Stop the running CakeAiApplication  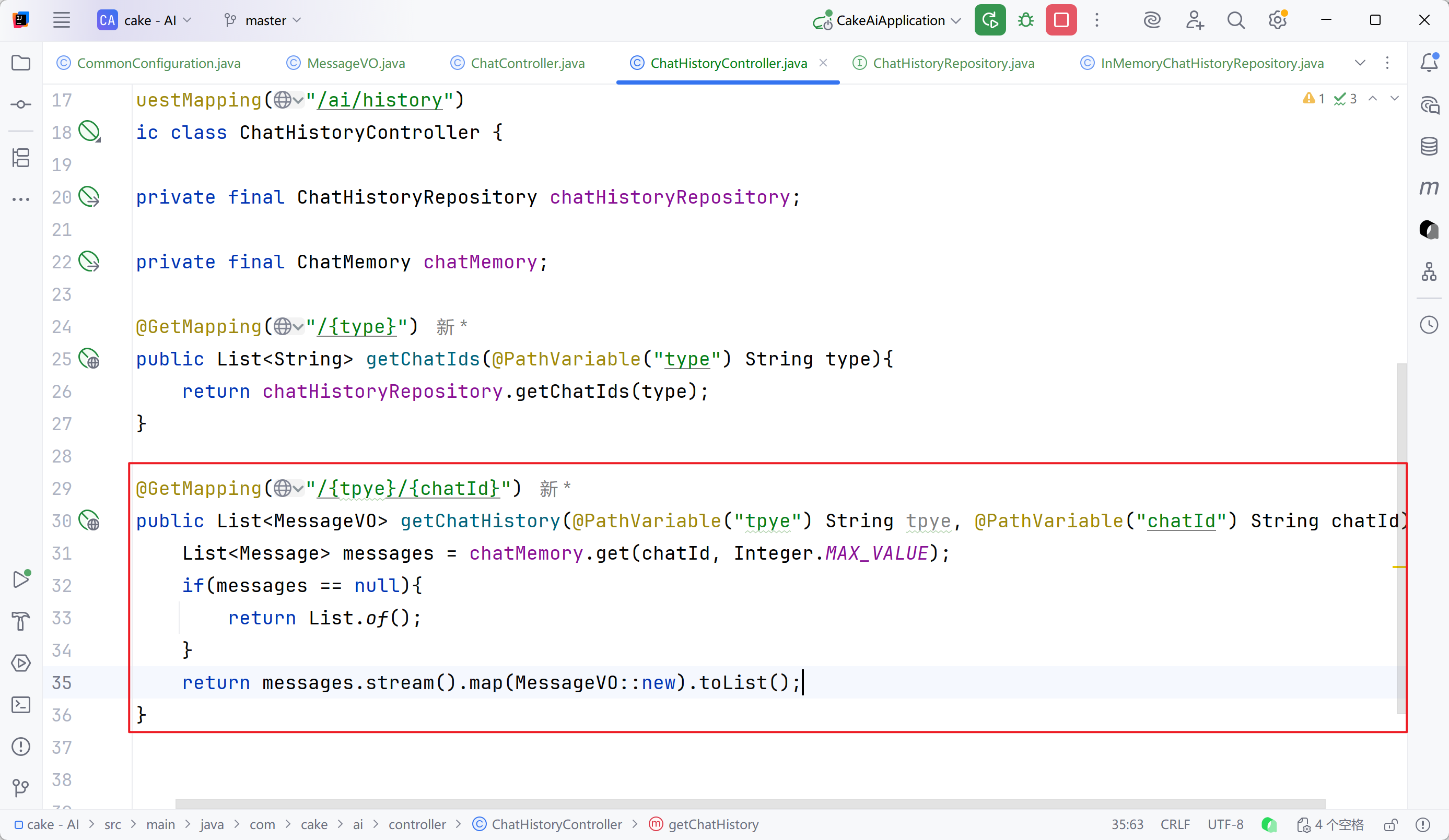[1061, 21]
